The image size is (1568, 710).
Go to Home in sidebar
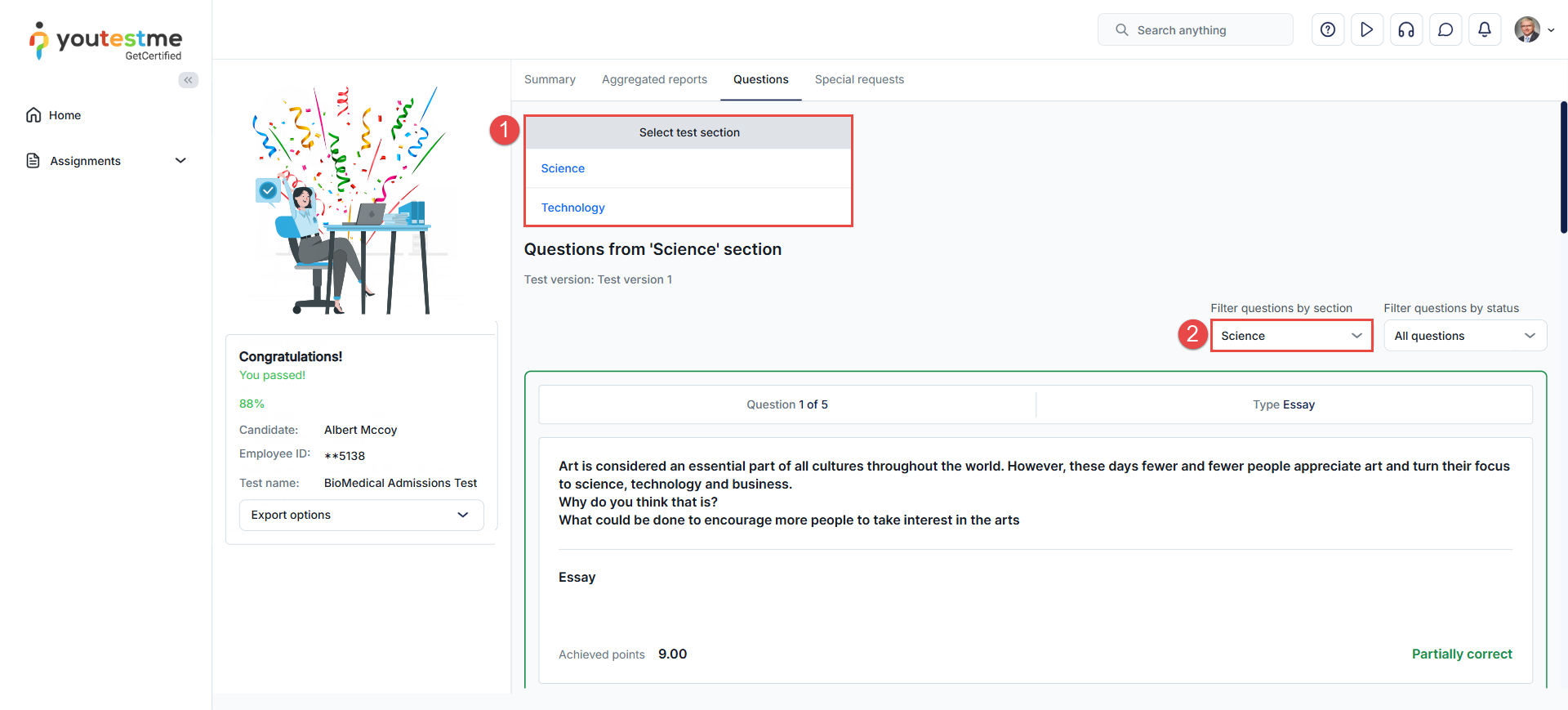click(x=65, y=115)
